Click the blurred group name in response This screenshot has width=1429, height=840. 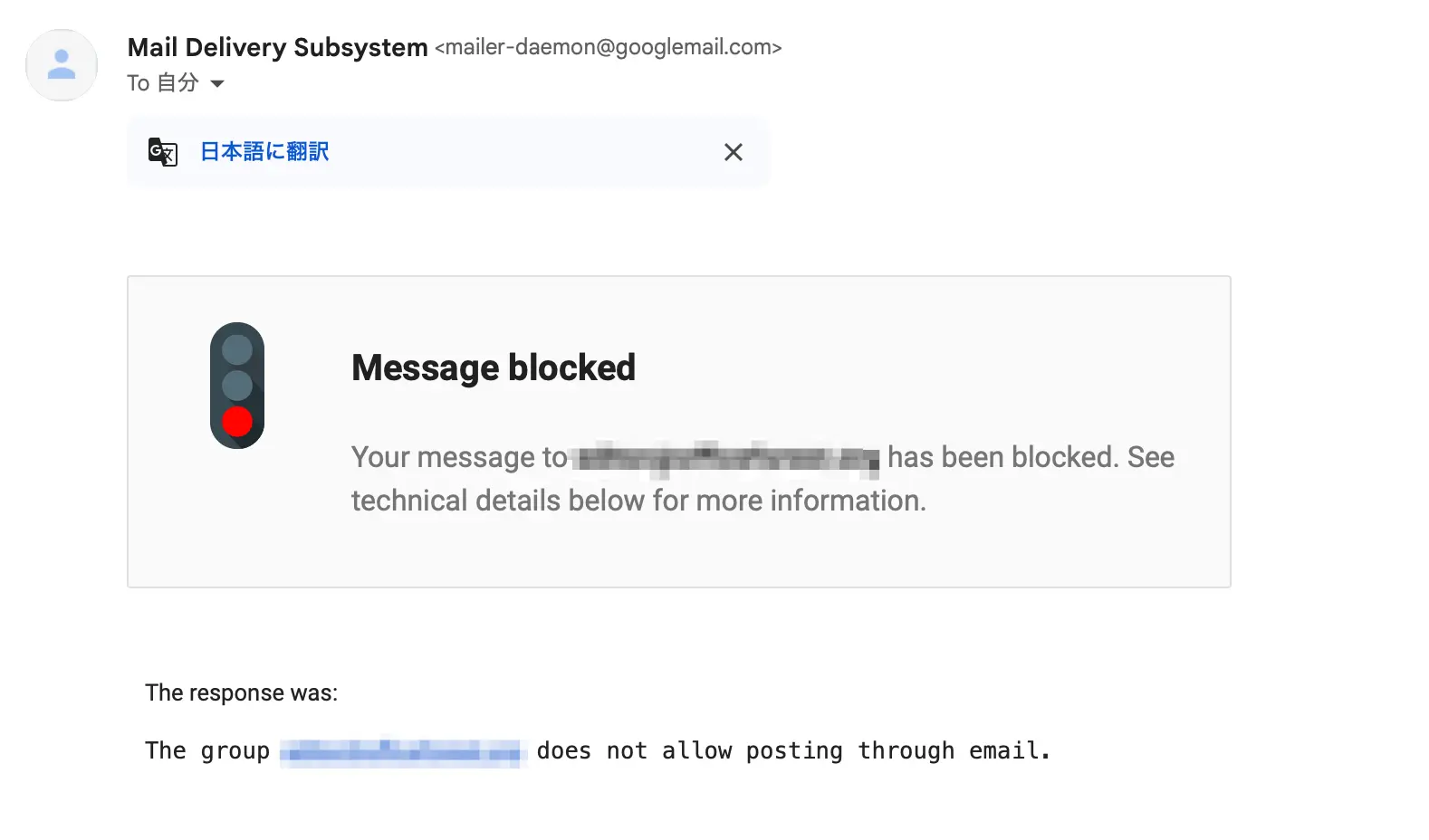(403, 752)
